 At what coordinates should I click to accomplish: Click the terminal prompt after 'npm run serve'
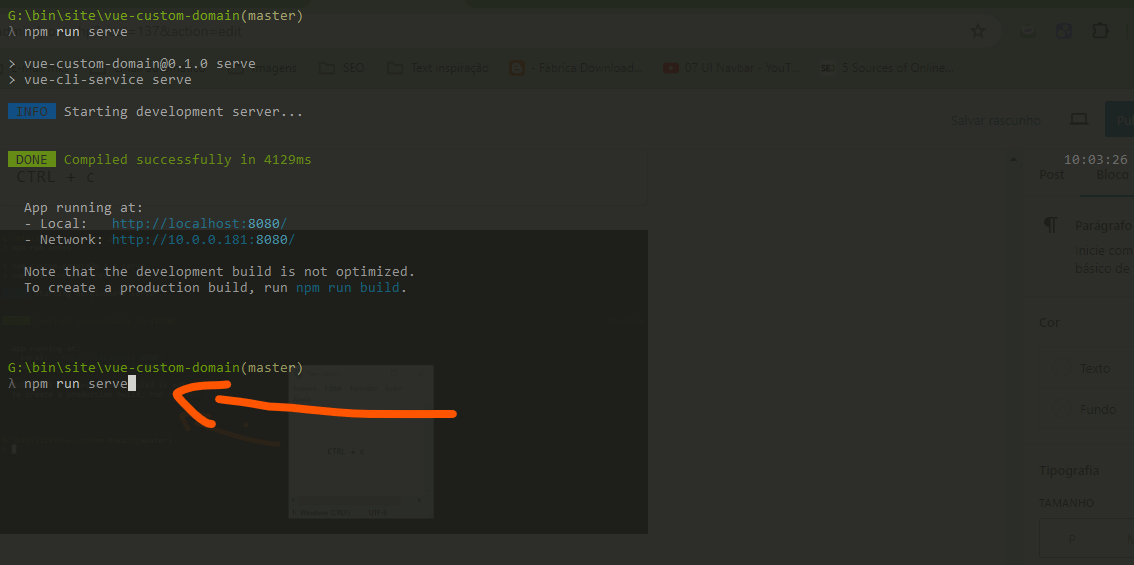pos(132,384)
